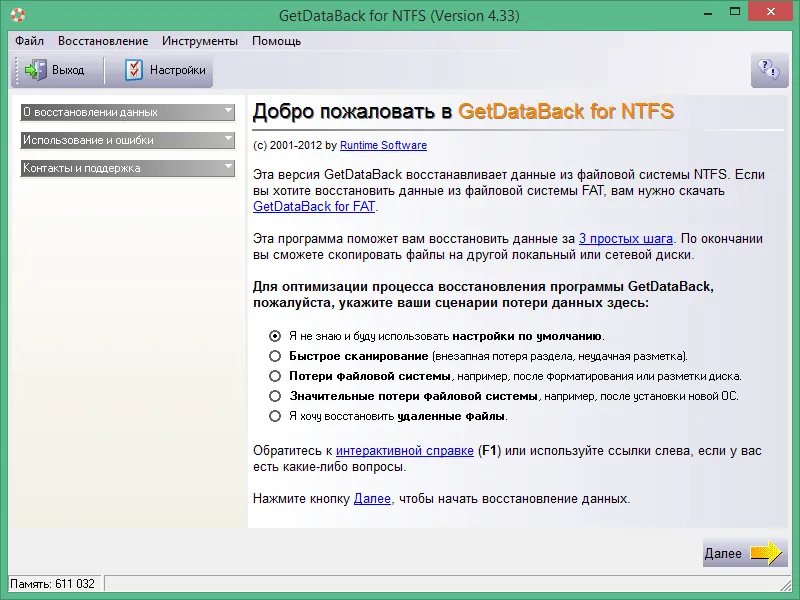This screenshot has width=800, height=600.
Task: Click the window resize grip corner
Action: coord(785,584)
